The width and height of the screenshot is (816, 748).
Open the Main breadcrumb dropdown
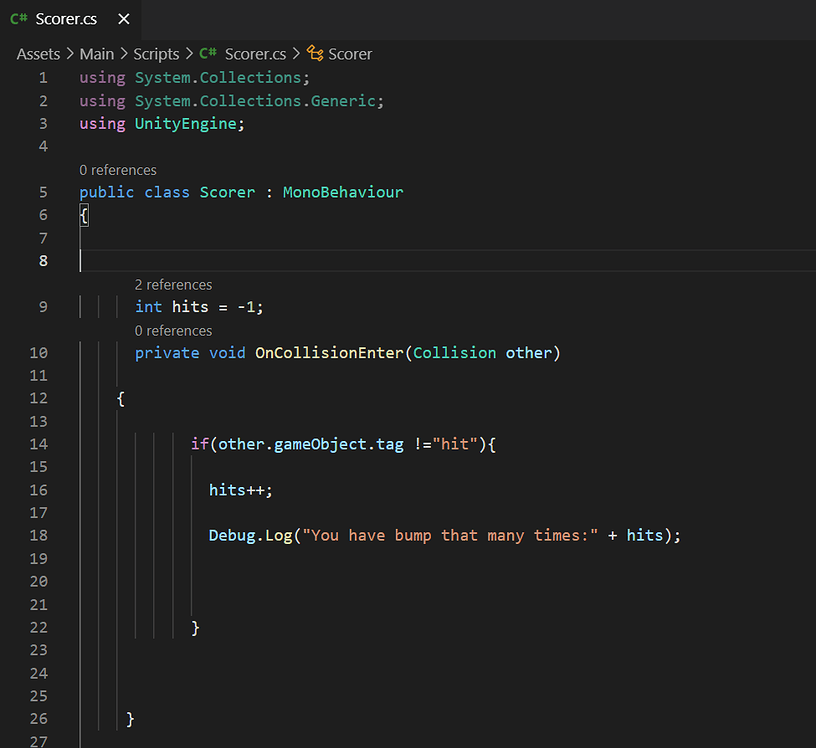97,54
